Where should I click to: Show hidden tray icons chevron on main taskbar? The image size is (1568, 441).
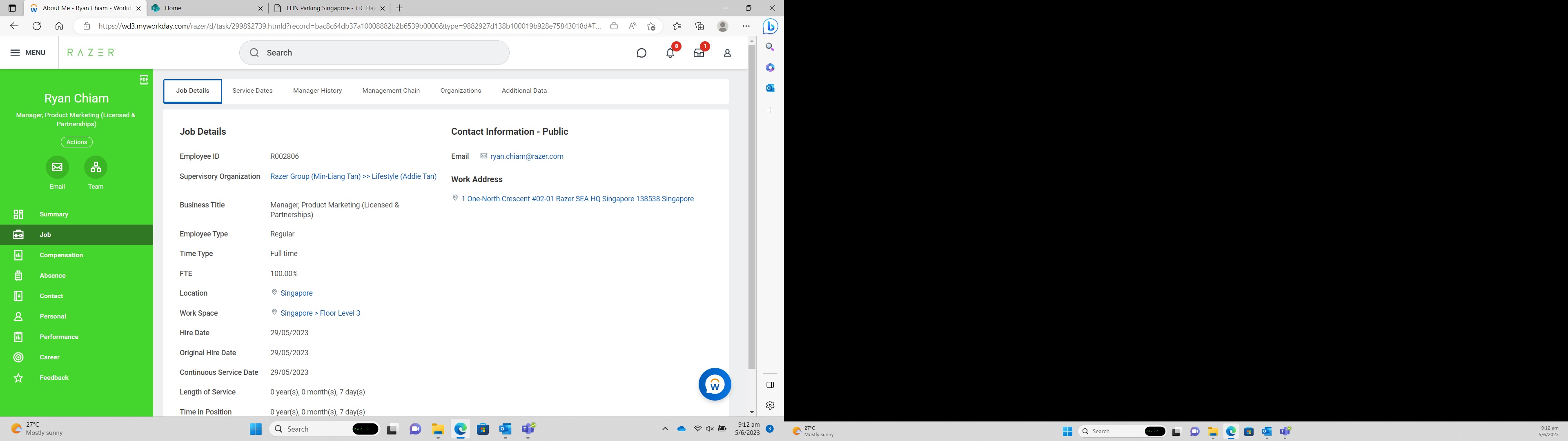665,430
